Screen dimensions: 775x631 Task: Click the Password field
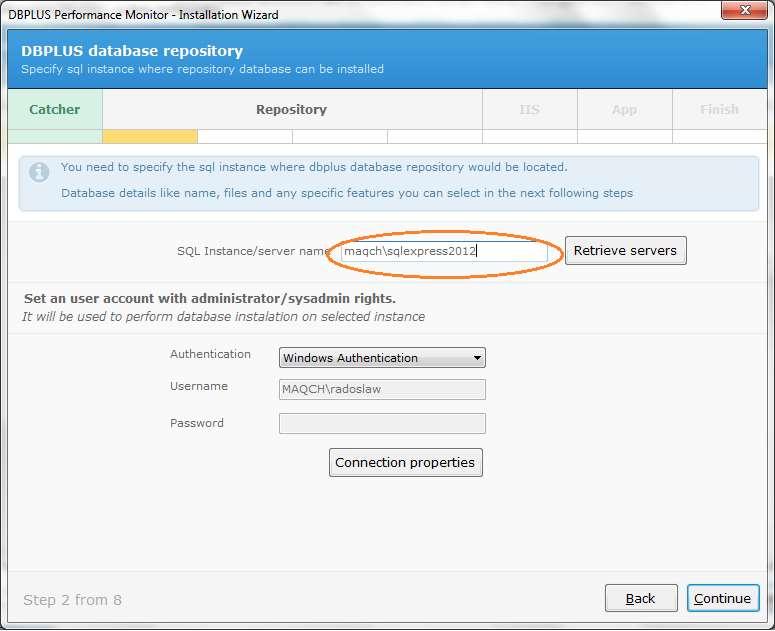click(382, 423)
